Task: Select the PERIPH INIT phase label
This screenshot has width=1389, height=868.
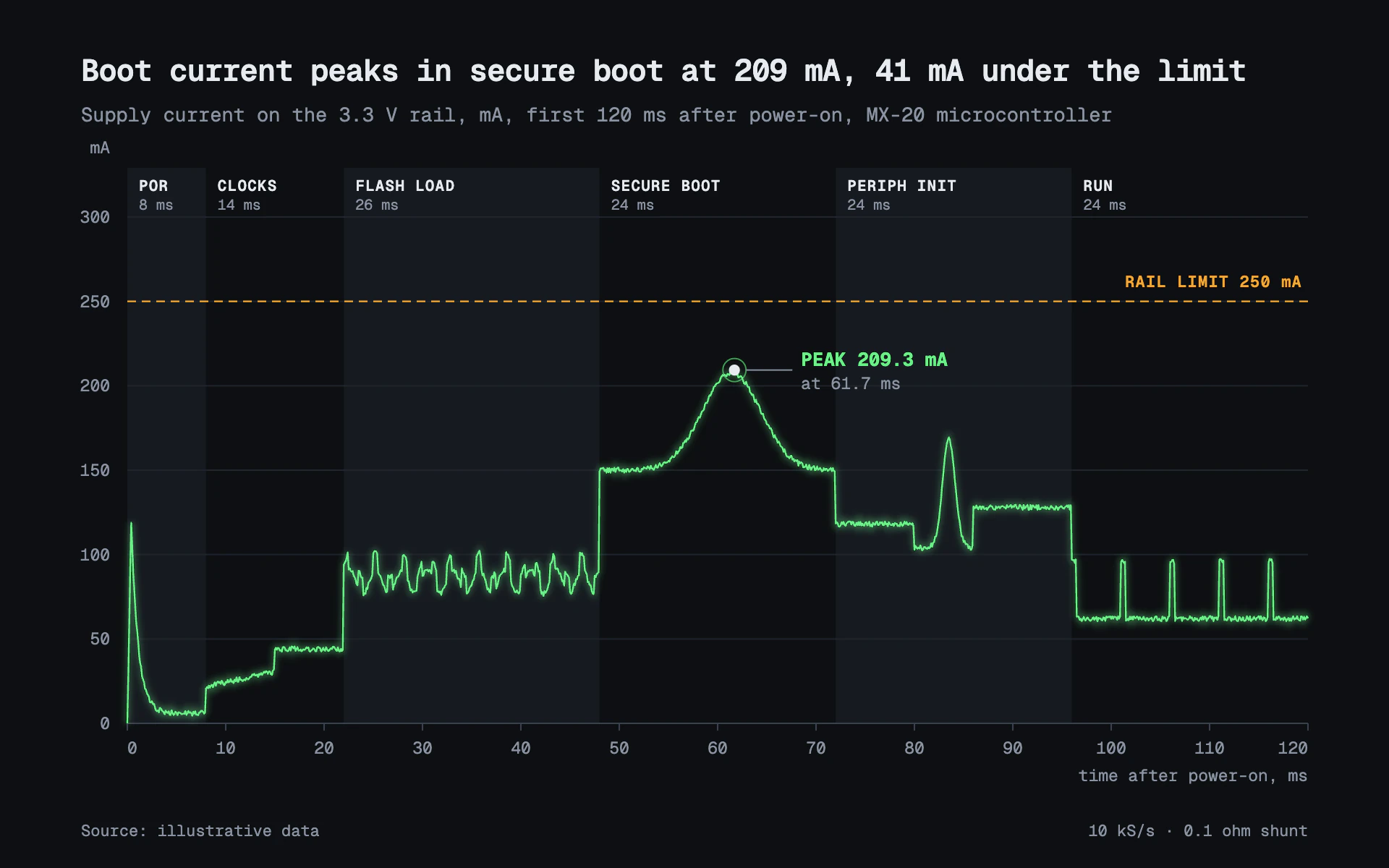Action: pyautogui.click(x=901, y=186)
